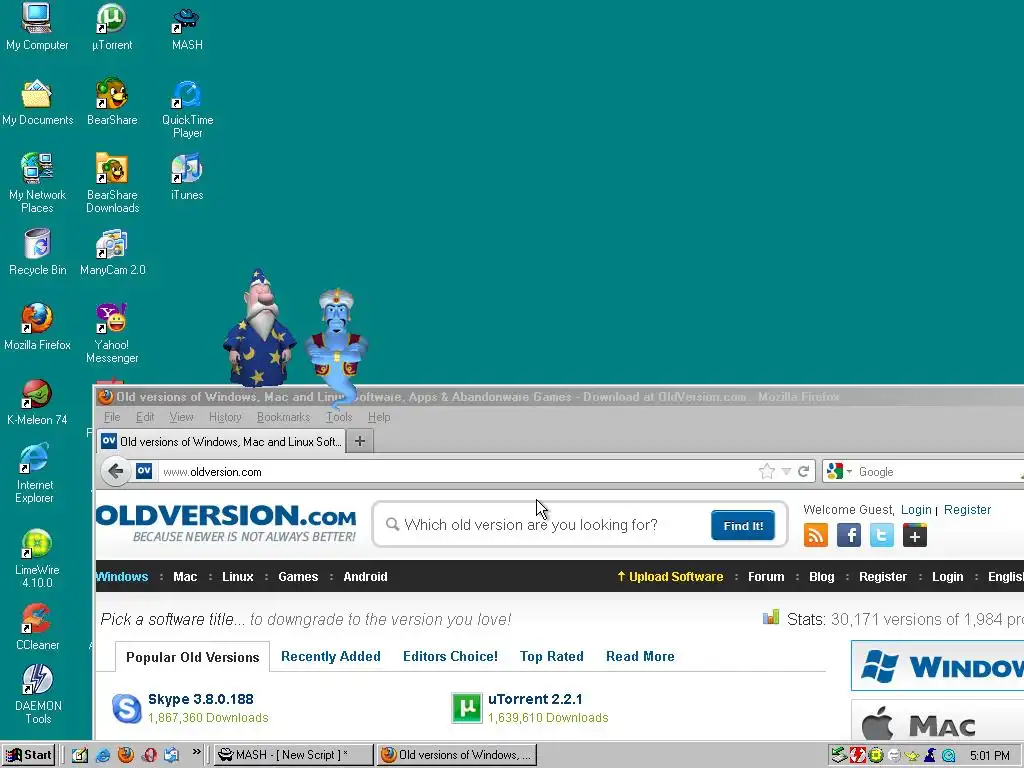Screen dimensions: 1024x768
Task: Click the Google plus icon on the page
Action: point(915,536)
